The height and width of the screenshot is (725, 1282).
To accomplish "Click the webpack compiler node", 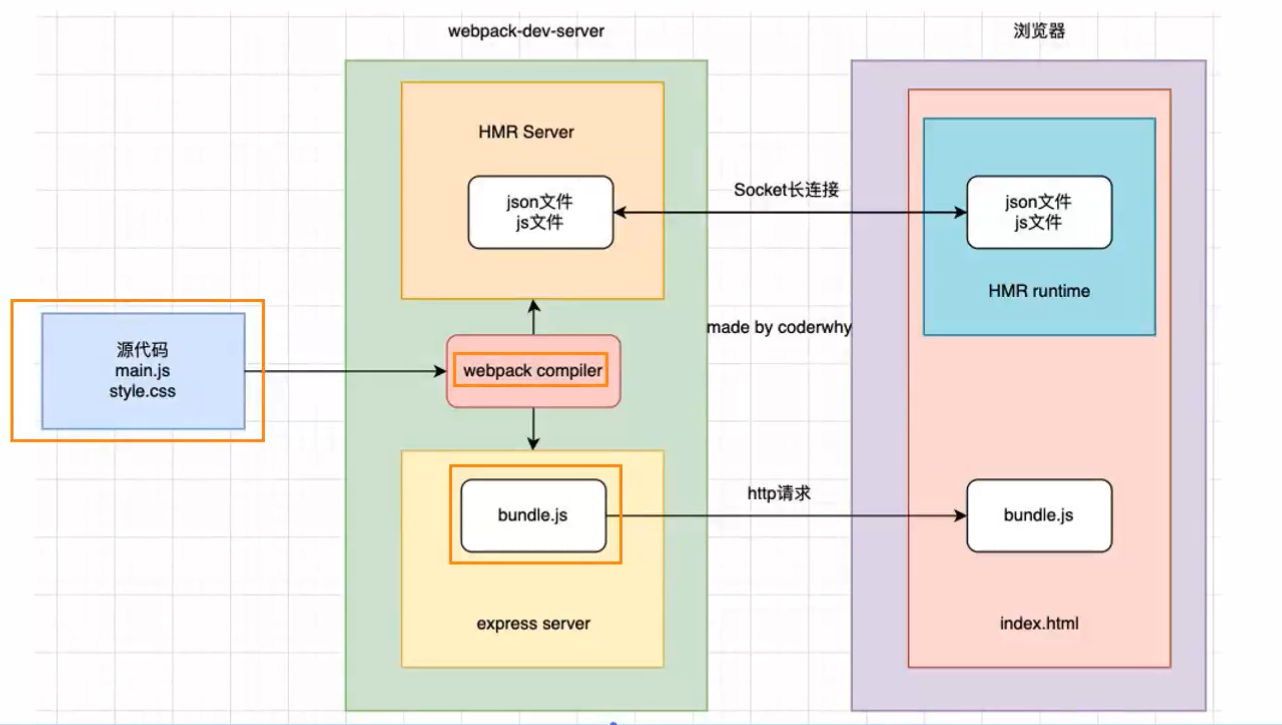I will [x=533, y=371].
